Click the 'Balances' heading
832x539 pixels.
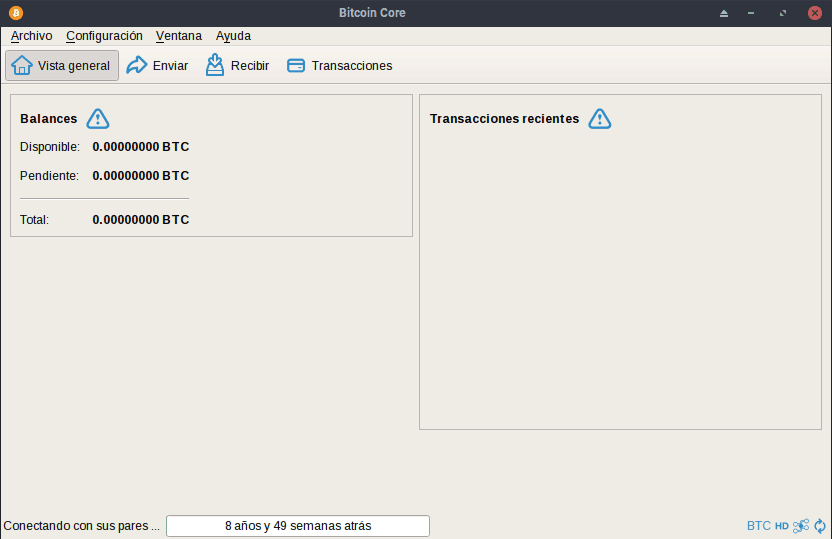49,119
